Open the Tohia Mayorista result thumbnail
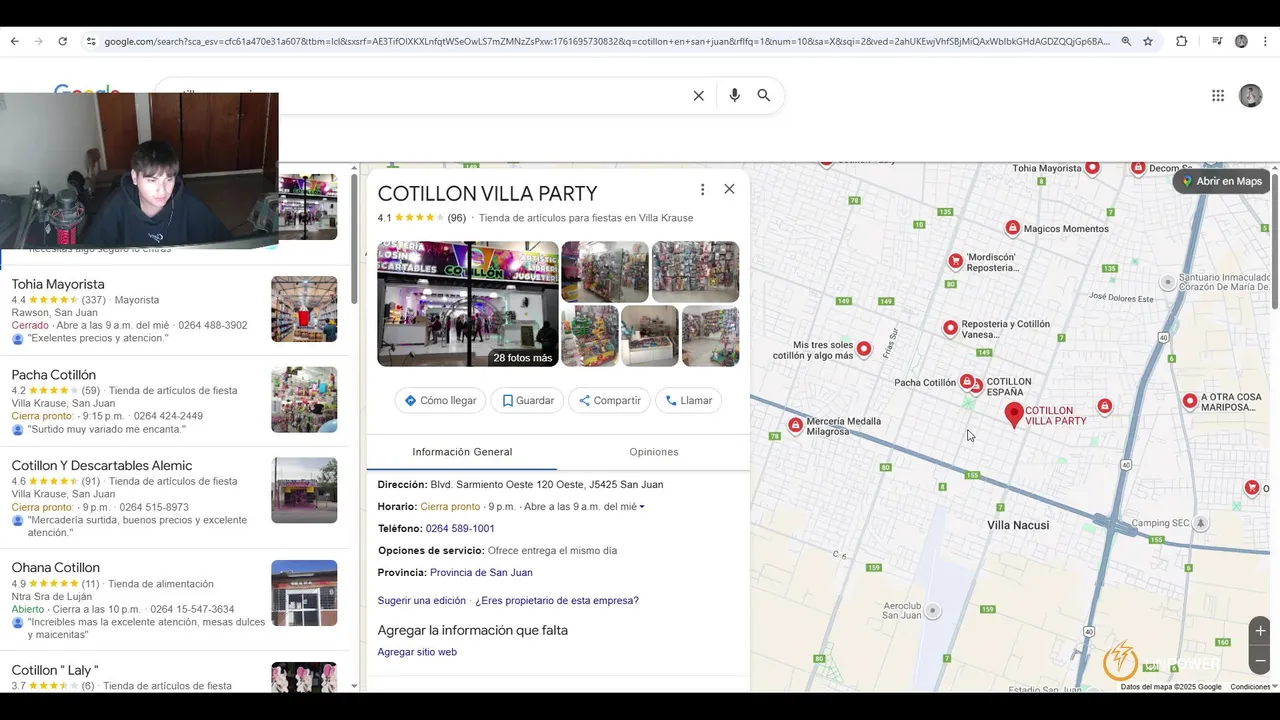This screenshot has height=720, width=1280. tap(304, 309)
